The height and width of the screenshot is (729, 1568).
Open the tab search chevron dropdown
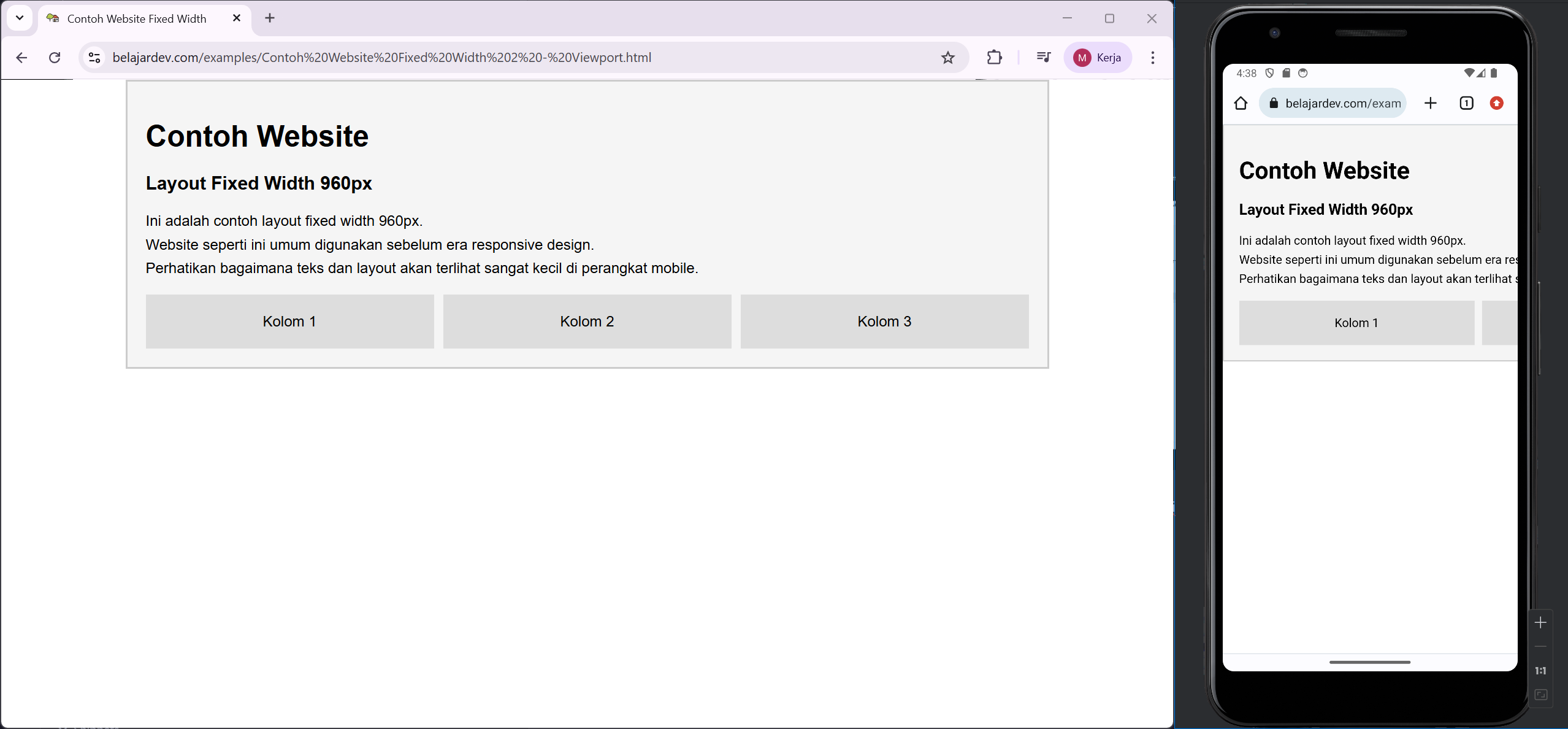19,18
